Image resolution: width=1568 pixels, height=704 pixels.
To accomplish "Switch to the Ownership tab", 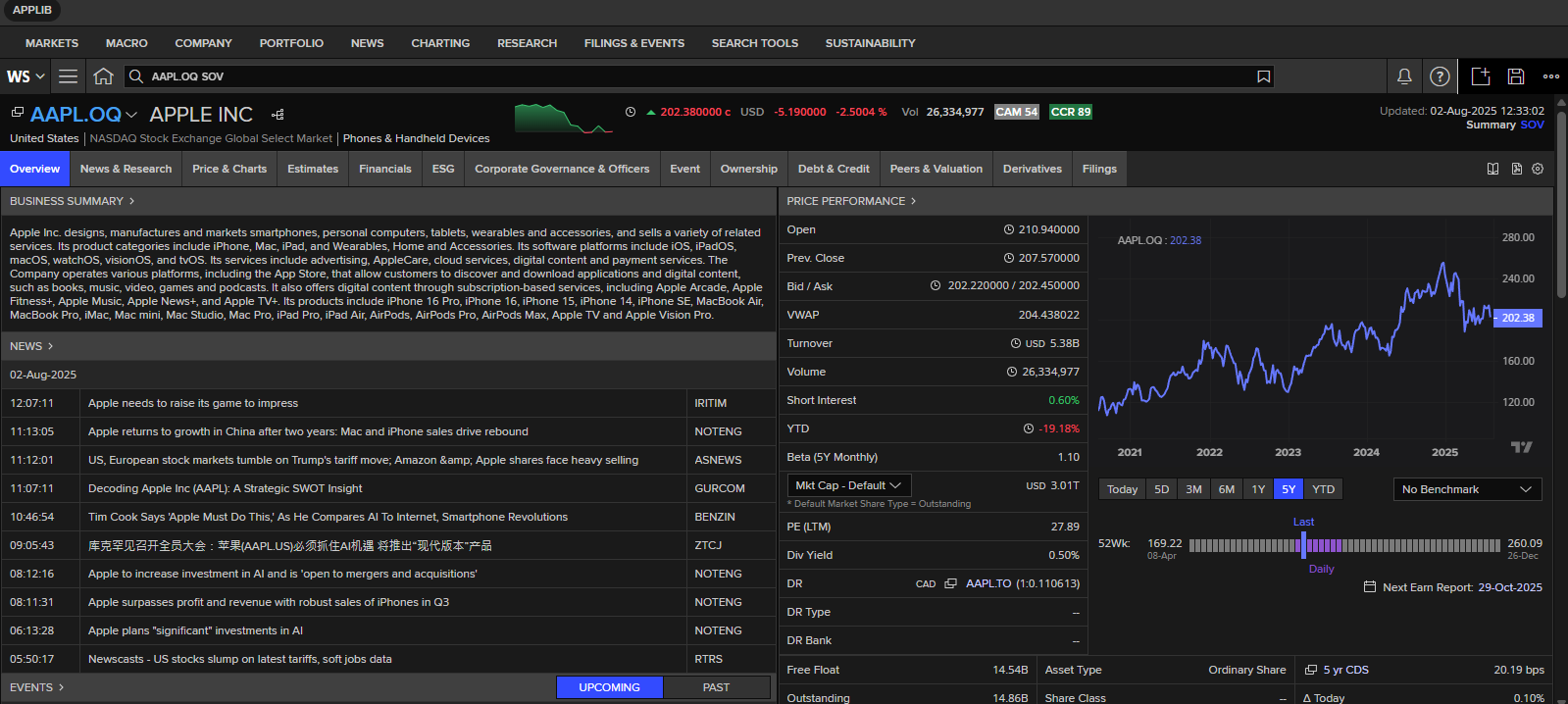I will pos(748,169).
